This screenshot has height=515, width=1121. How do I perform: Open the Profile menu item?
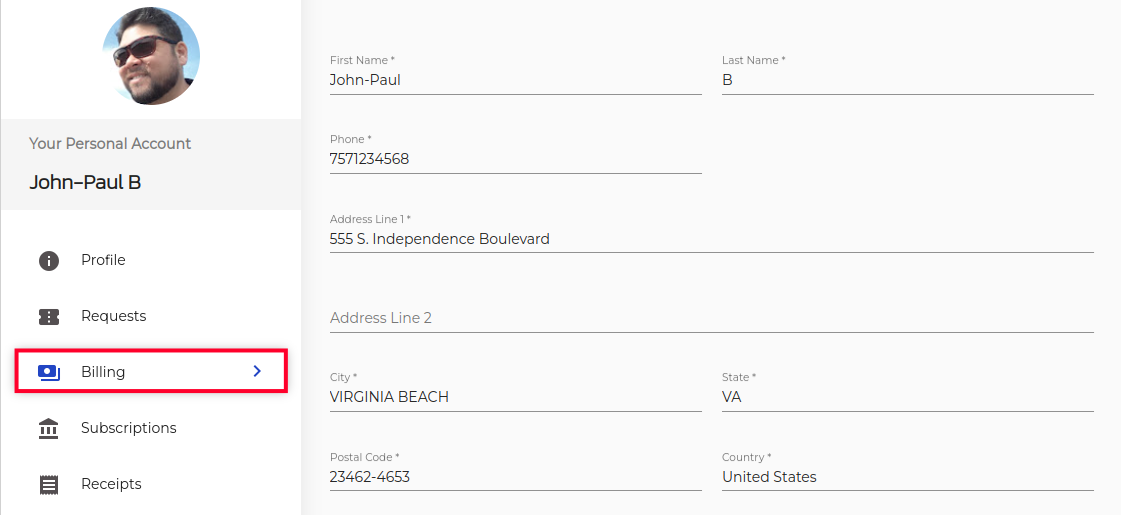tap(103, 260)
